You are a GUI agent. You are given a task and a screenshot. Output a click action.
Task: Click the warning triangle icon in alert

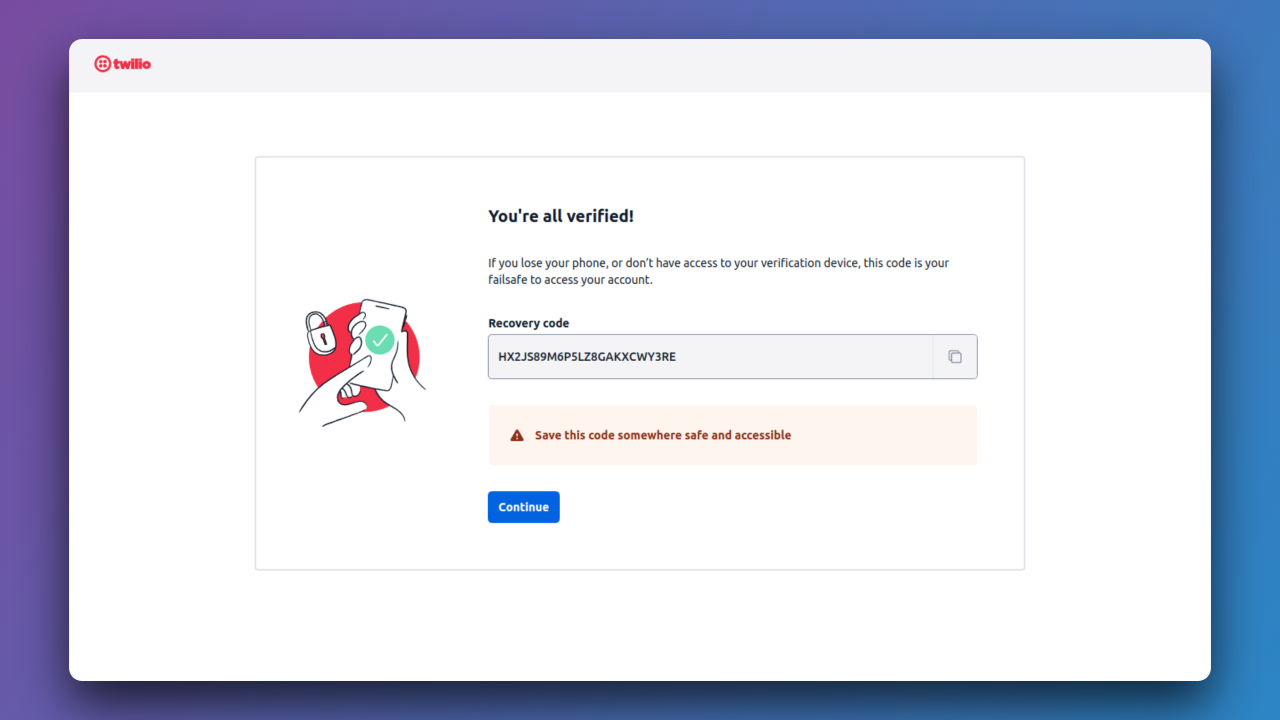click(517, 436)
